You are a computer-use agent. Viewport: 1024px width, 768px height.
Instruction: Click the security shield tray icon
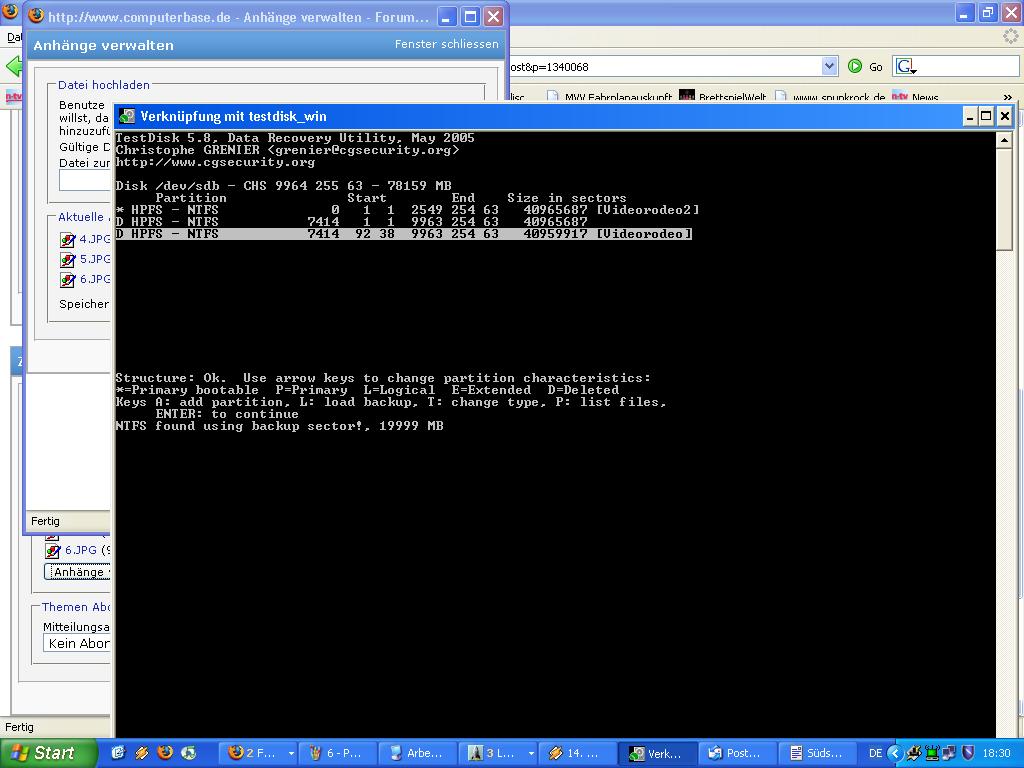click(x=968, y=753)
